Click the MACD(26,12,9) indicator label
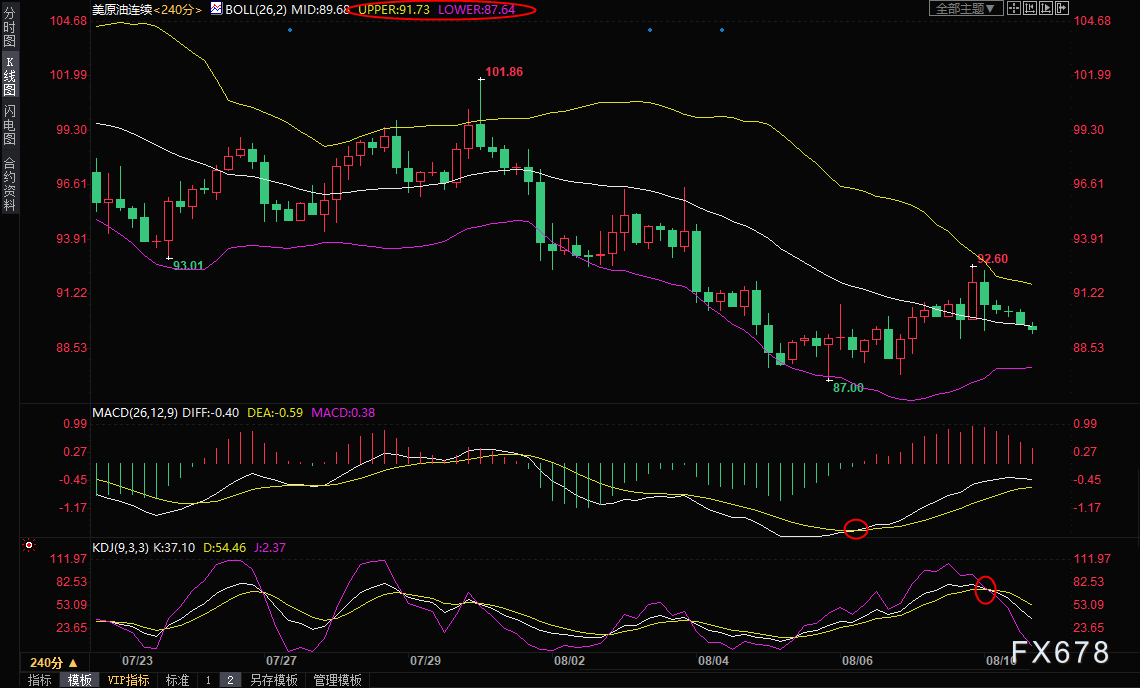1140x688 pixels. (135, 412)
